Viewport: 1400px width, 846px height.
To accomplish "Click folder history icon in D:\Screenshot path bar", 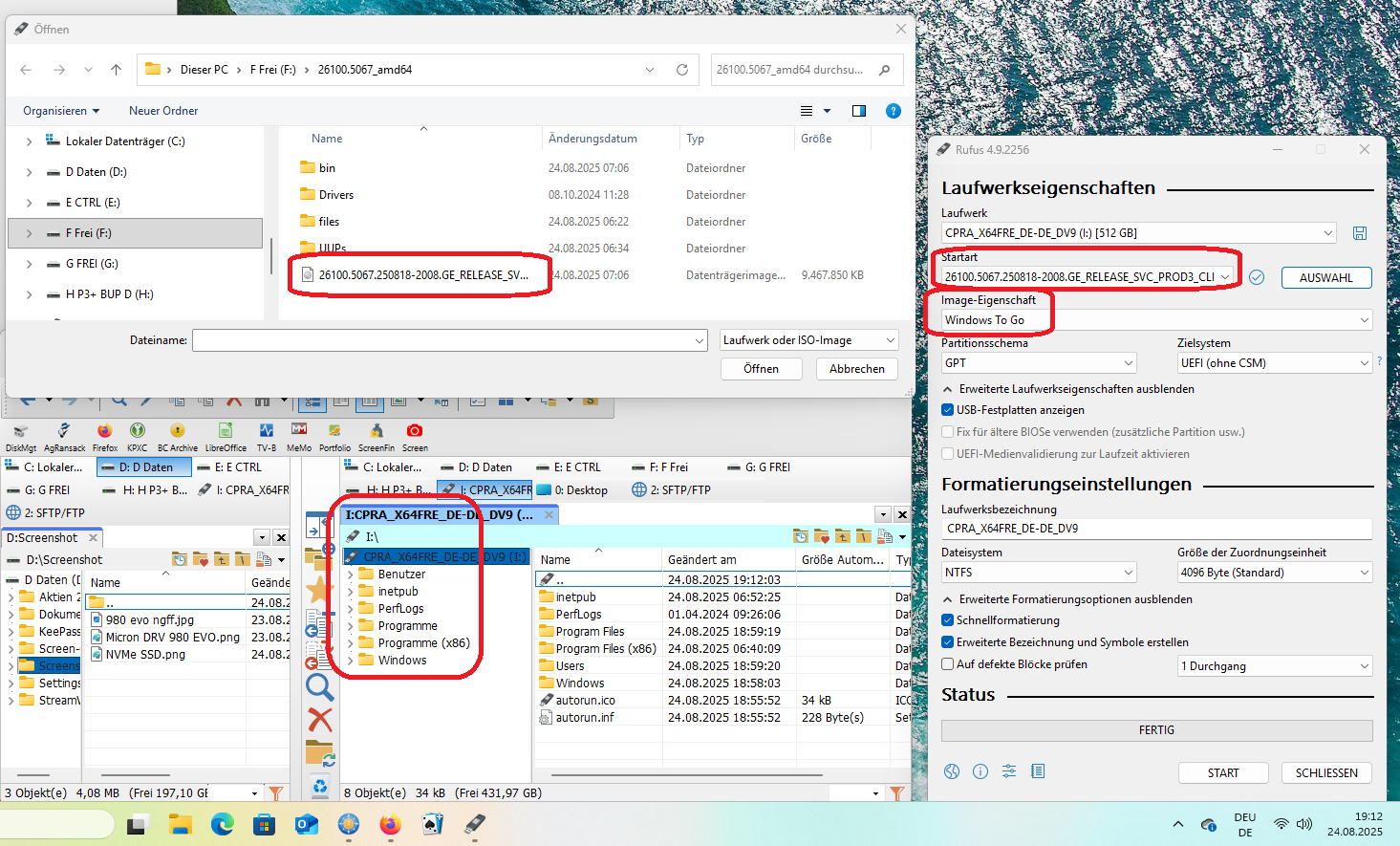I will pyautogui.click(x=179, y=559).
